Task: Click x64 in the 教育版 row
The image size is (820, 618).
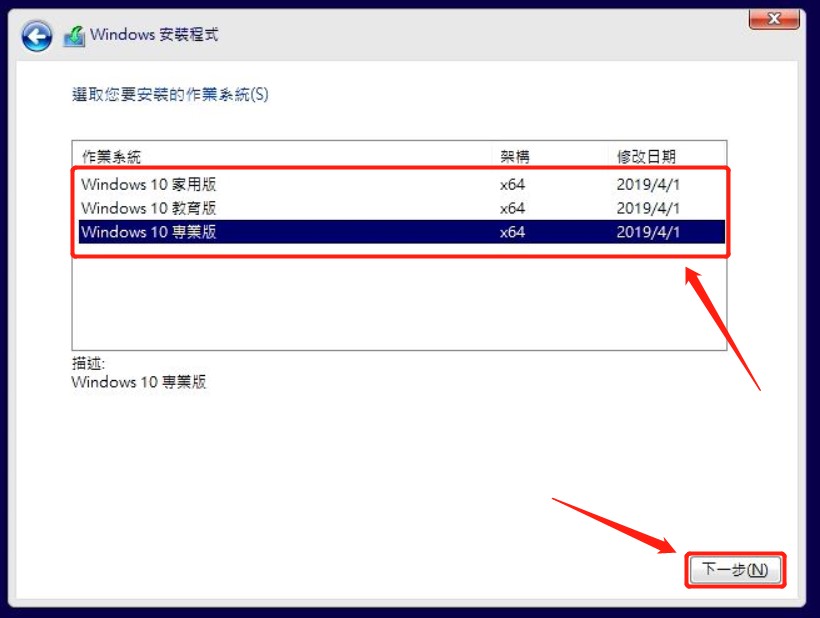Action: click(x=512, y=208)
